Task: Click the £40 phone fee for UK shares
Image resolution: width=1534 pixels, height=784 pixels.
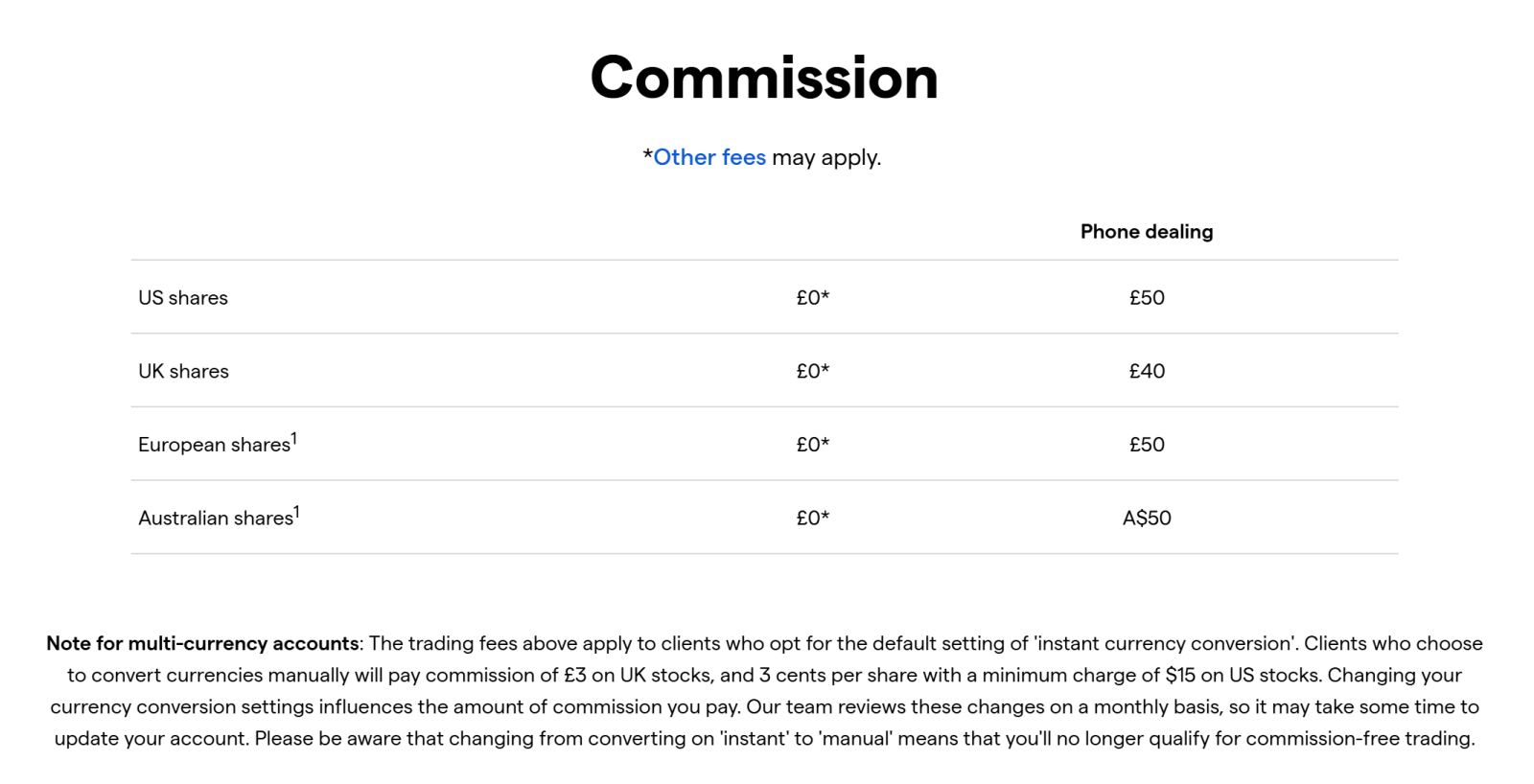Action: tap(1147, 372)
